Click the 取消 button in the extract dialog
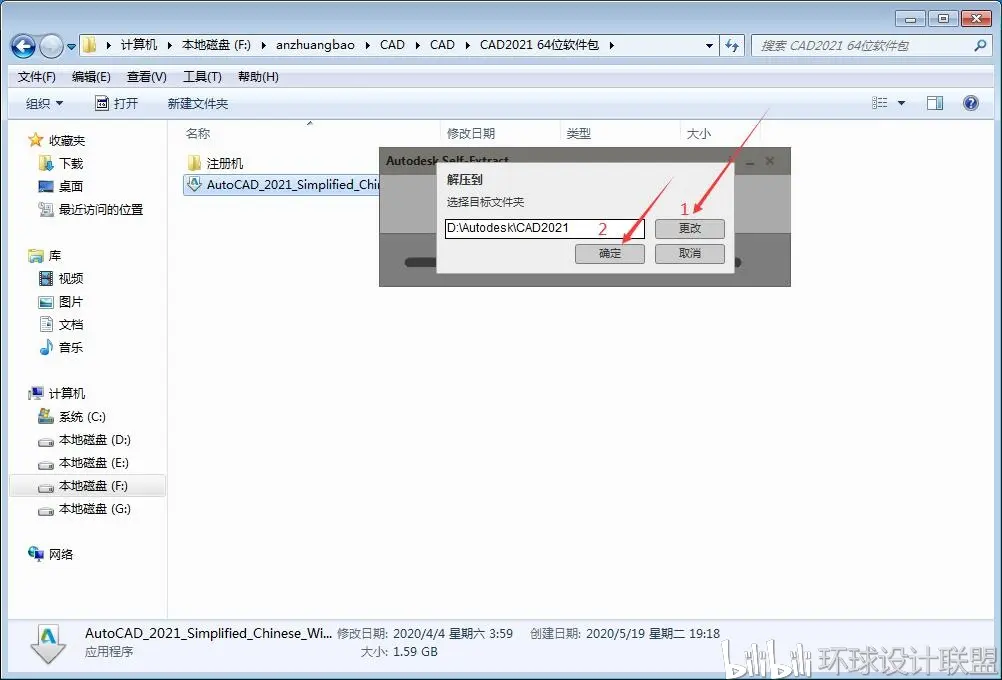The width and height of the screenshot is (1002, 680). click(690, 253)
